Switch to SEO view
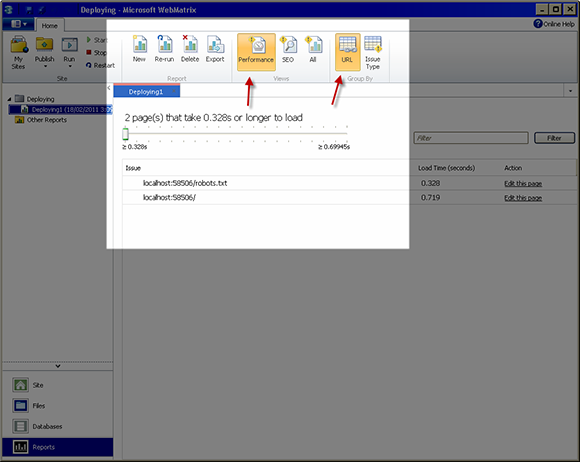Viewport: 580px width, 462px height. pyautogui.click(x=288, y=48)
